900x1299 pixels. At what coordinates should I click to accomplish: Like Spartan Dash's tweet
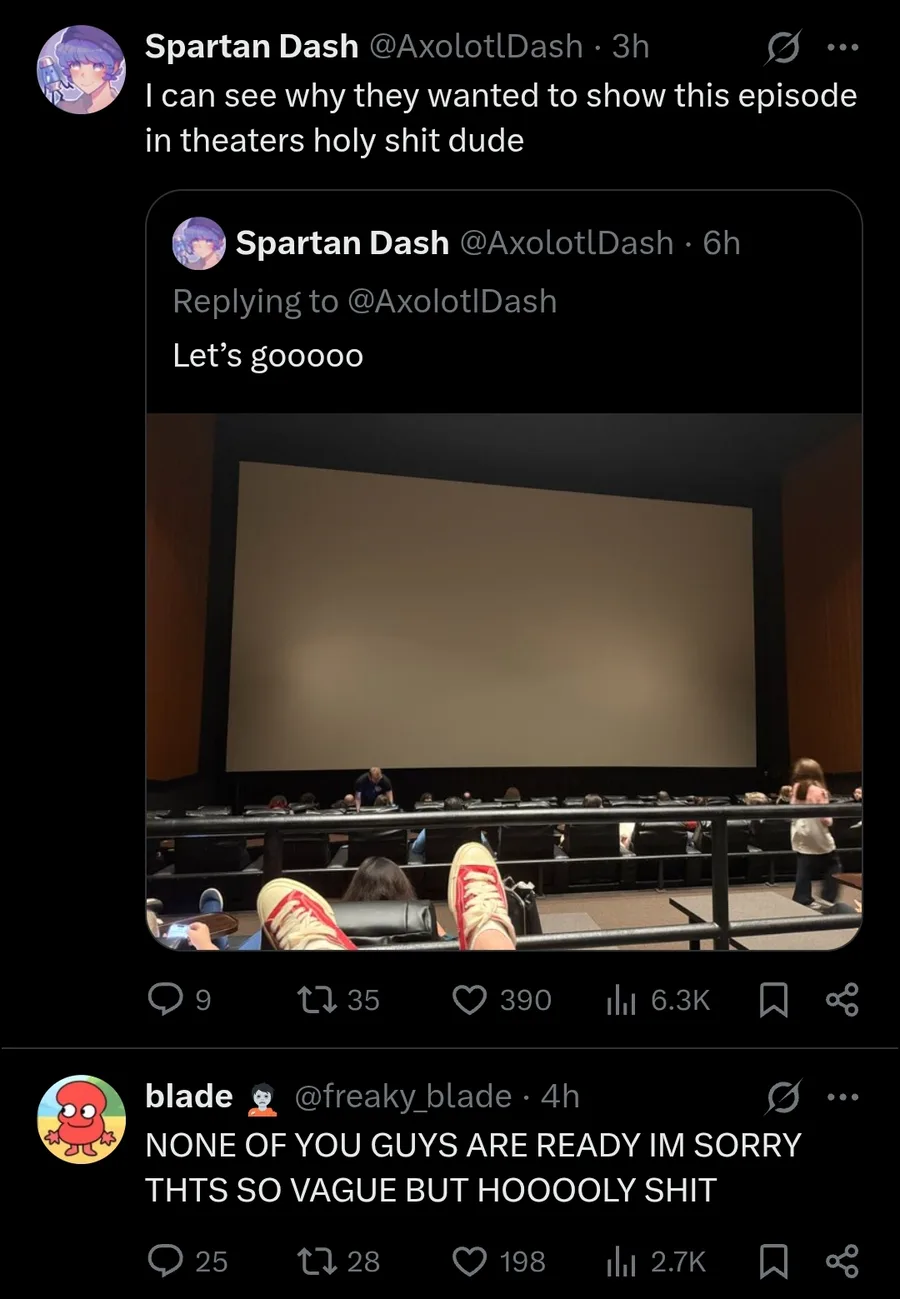point(468,999)
